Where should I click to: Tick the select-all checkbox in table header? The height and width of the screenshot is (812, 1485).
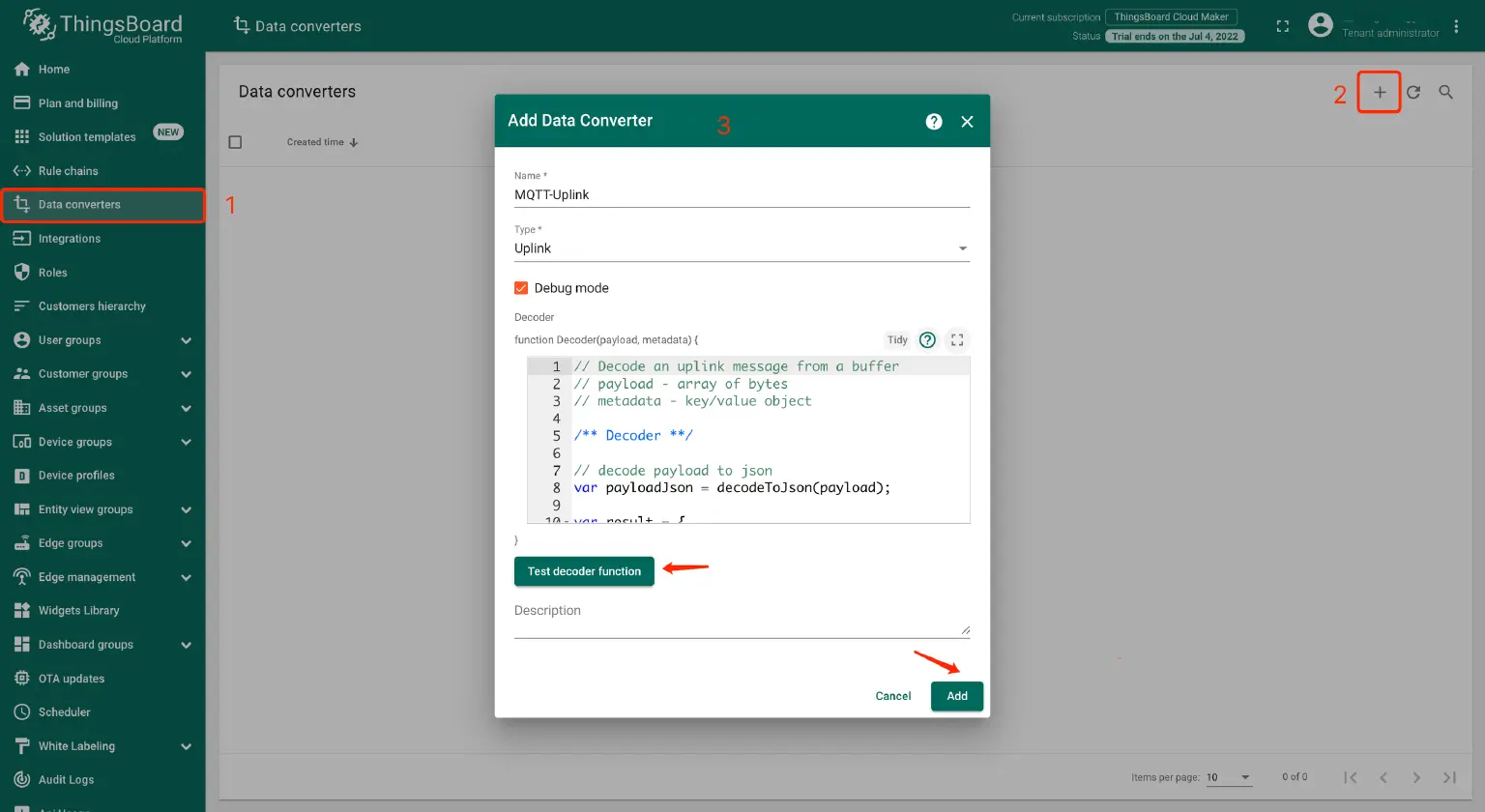coord(235,142)
